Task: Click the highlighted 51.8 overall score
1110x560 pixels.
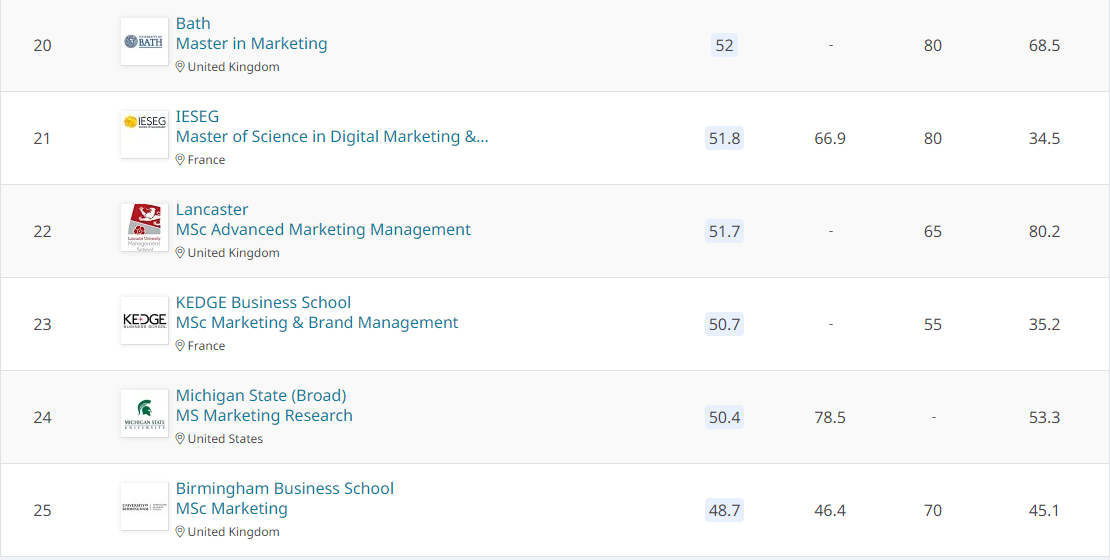Action: tap(724, 138)
